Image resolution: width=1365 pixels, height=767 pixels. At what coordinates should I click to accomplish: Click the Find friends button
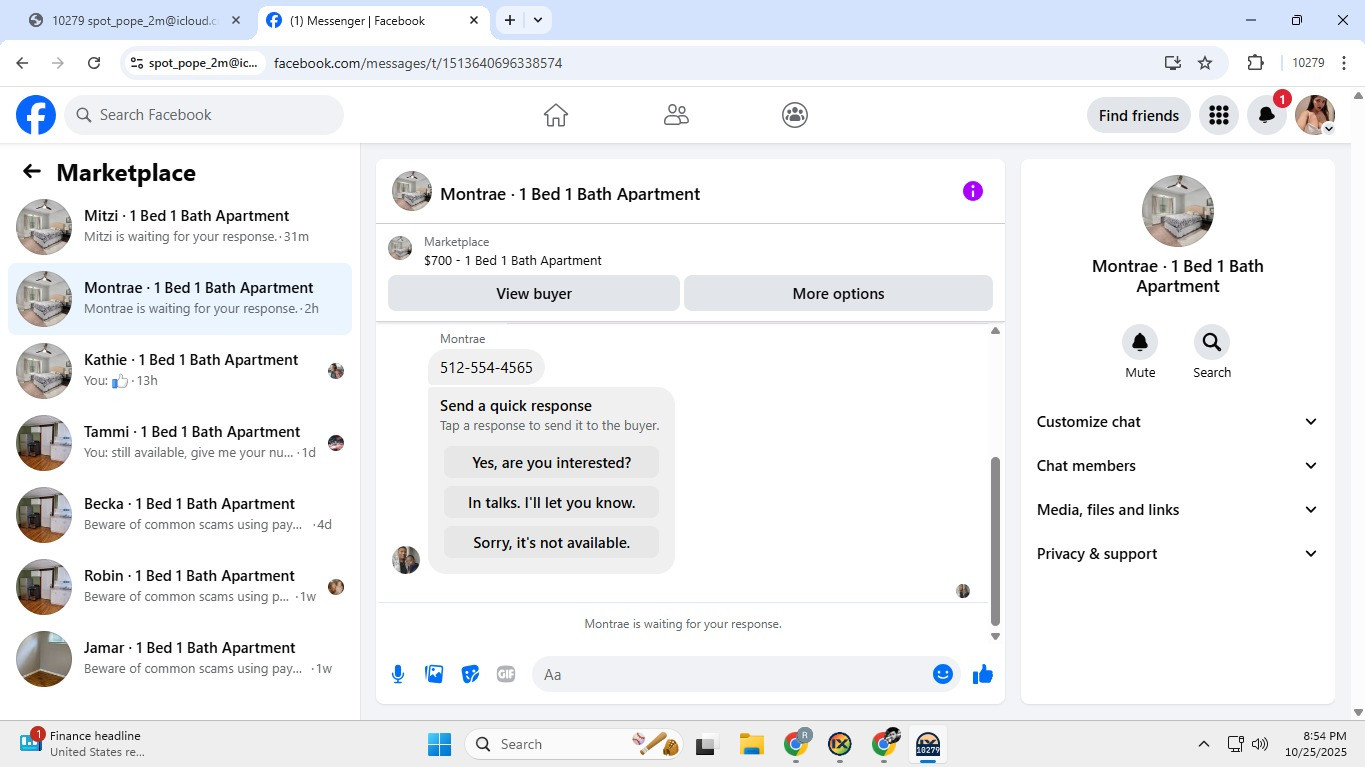pyautogui.click(x=1139, y=115)
